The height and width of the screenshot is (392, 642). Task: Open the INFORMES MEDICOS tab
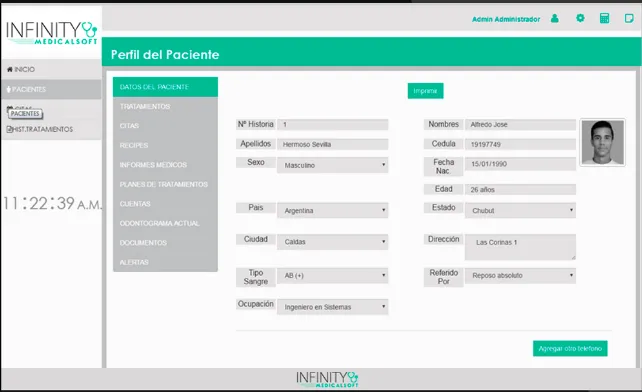[165, 165]
